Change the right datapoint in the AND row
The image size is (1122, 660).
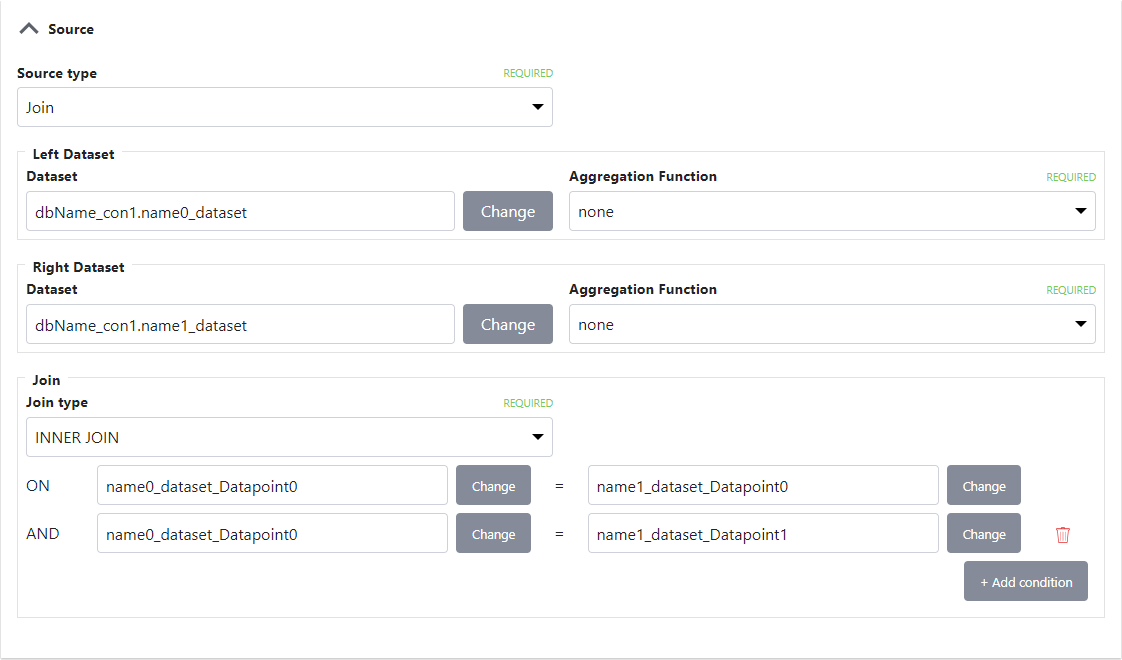pyautogui.click(x=983, y=533)
